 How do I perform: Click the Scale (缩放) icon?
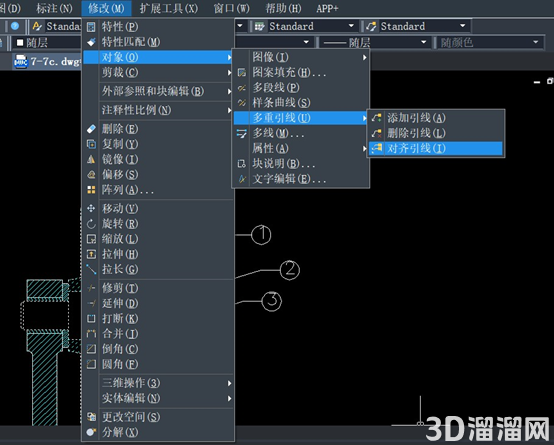(91, 239)
